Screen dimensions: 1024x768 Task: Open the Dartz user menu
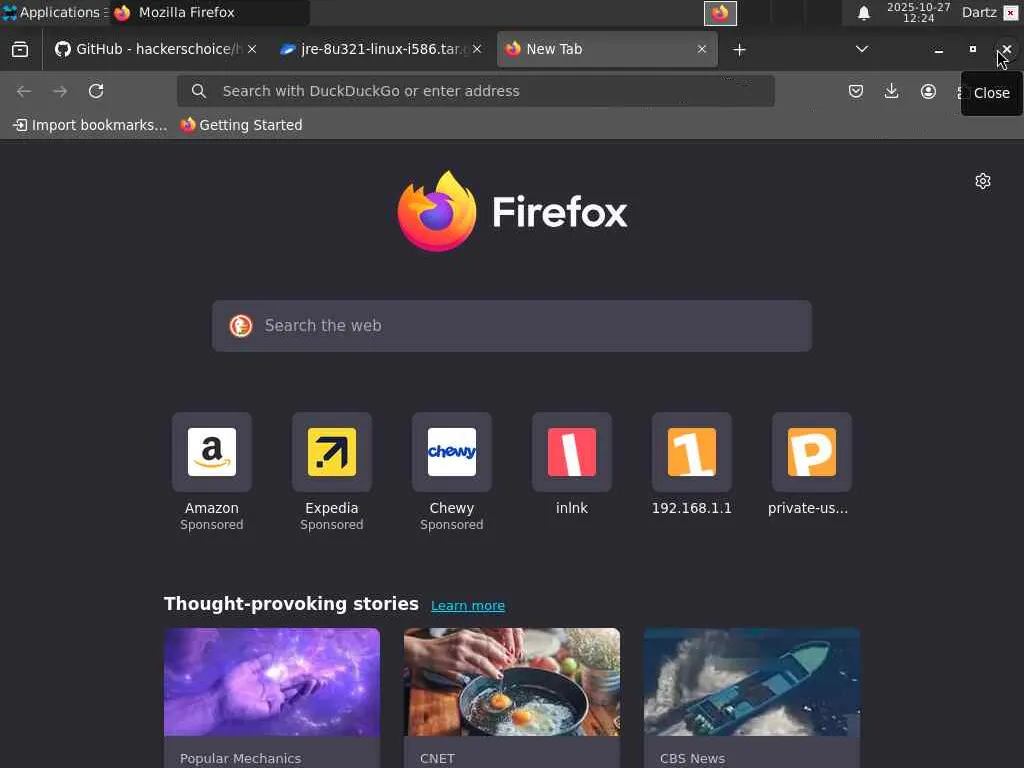[979, 12]
